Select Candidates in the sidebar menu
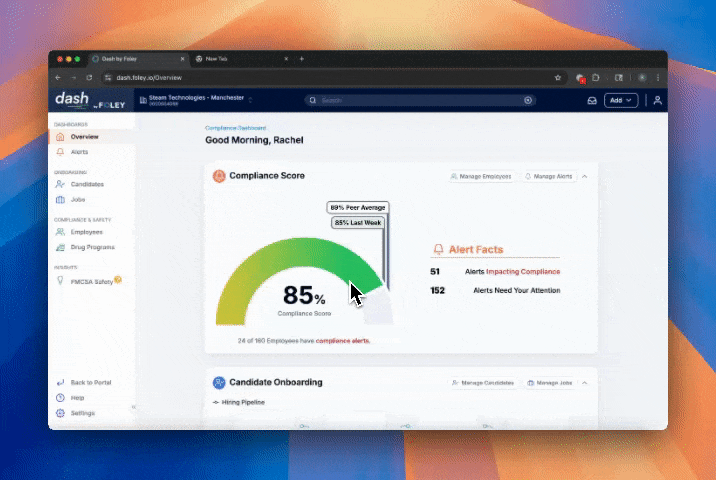Image resolution: width=716 pixels, height=480 pixels. [x=87, y=184]
